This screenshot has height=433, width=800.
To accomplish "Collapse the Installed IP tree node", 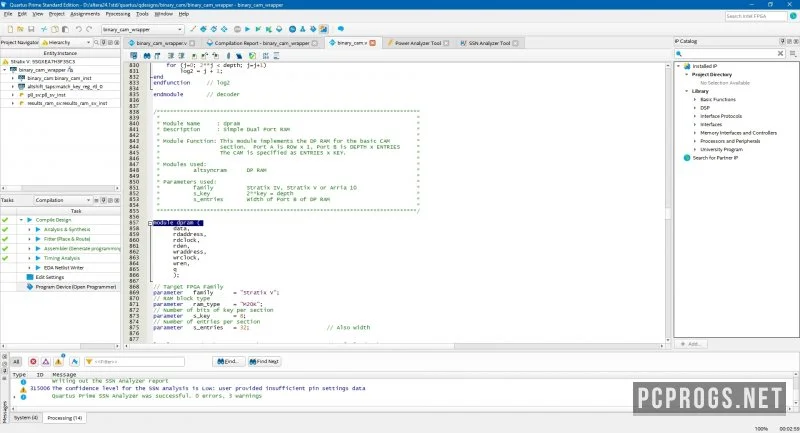I will pyautogui.click(x=679, y=66).
